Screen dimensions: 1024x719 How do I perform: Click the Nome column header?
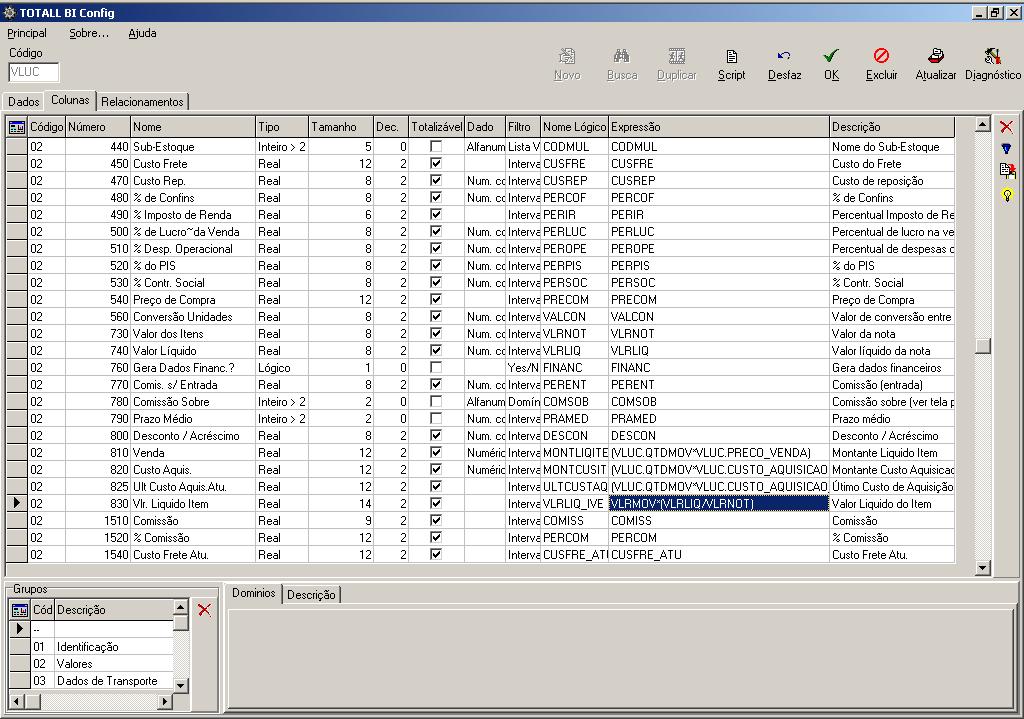coord(193,127)
